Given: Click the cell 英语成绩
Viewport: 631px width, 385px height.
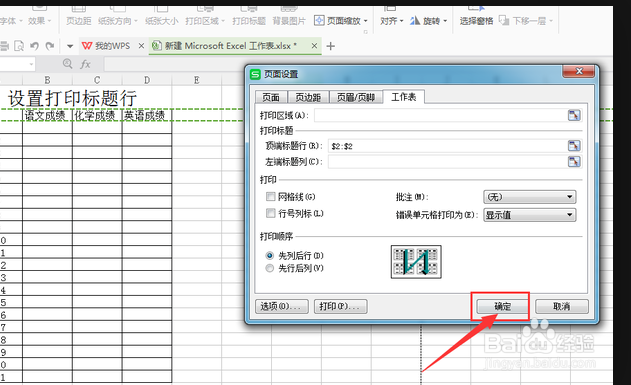Looking at the screenshot, I should [147, 116].
